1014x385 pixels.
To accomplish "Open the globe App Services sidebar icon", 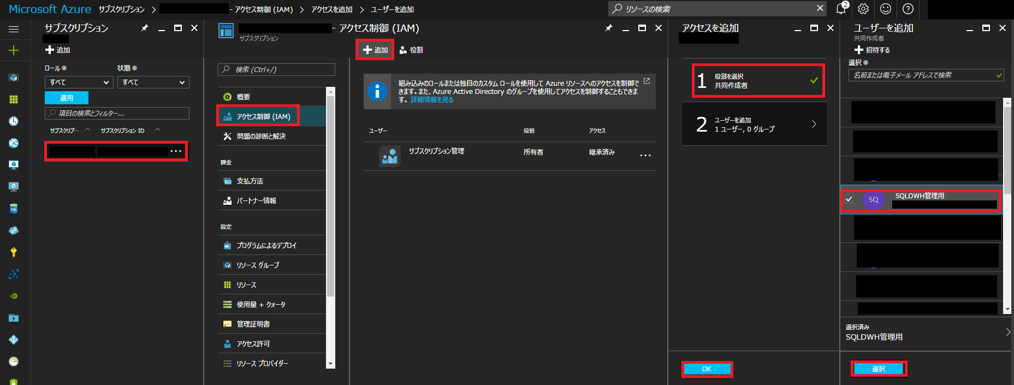I will (14, 143).
